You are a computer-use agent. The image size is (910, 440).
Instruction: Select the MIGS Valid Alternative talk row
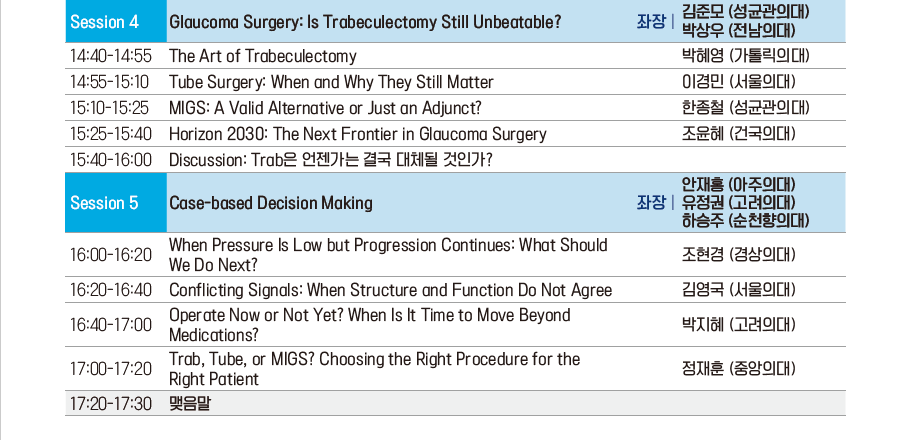(x=455, y=108)
